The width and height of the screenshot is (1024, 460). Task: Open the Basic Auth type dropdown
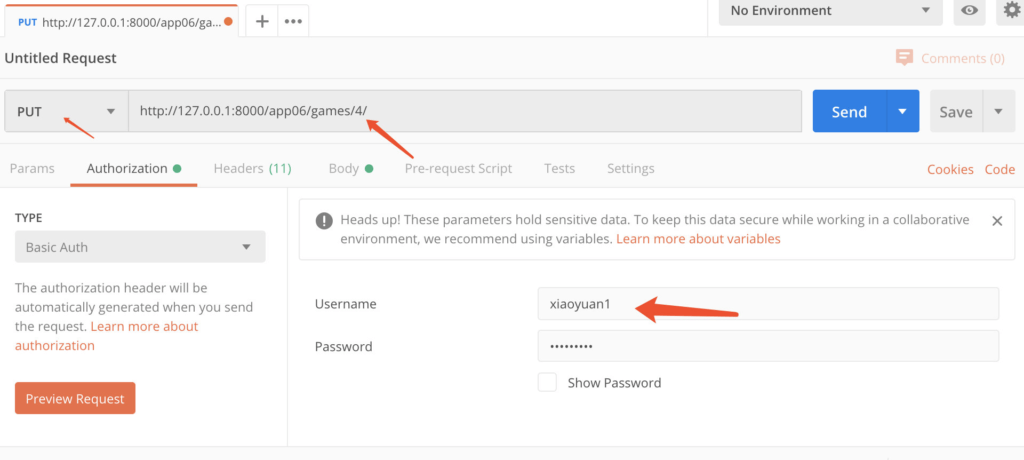tap(140, 247)
